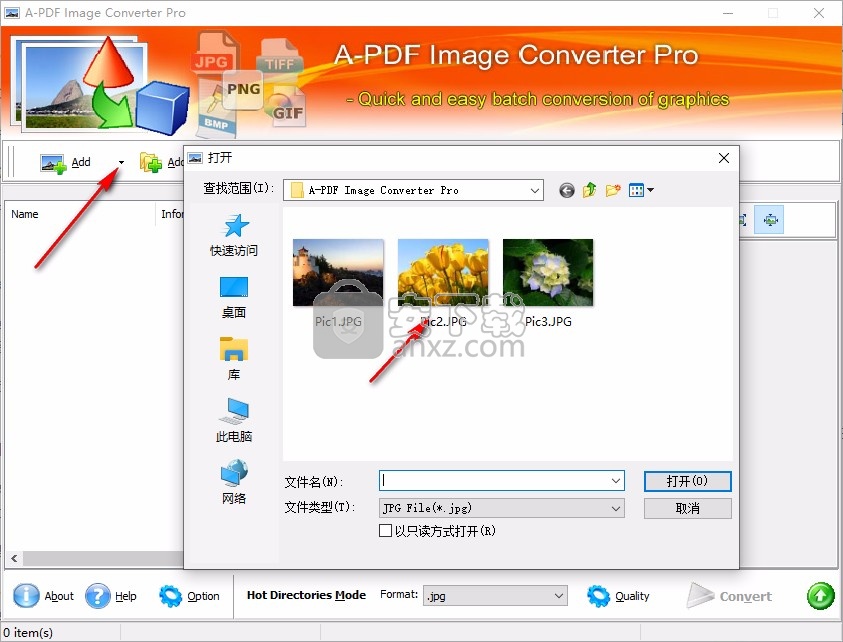Open This PC (此电脑) in the sidebar
The height and width of the screenshot is (642, 843).
[x=234, y=420]
